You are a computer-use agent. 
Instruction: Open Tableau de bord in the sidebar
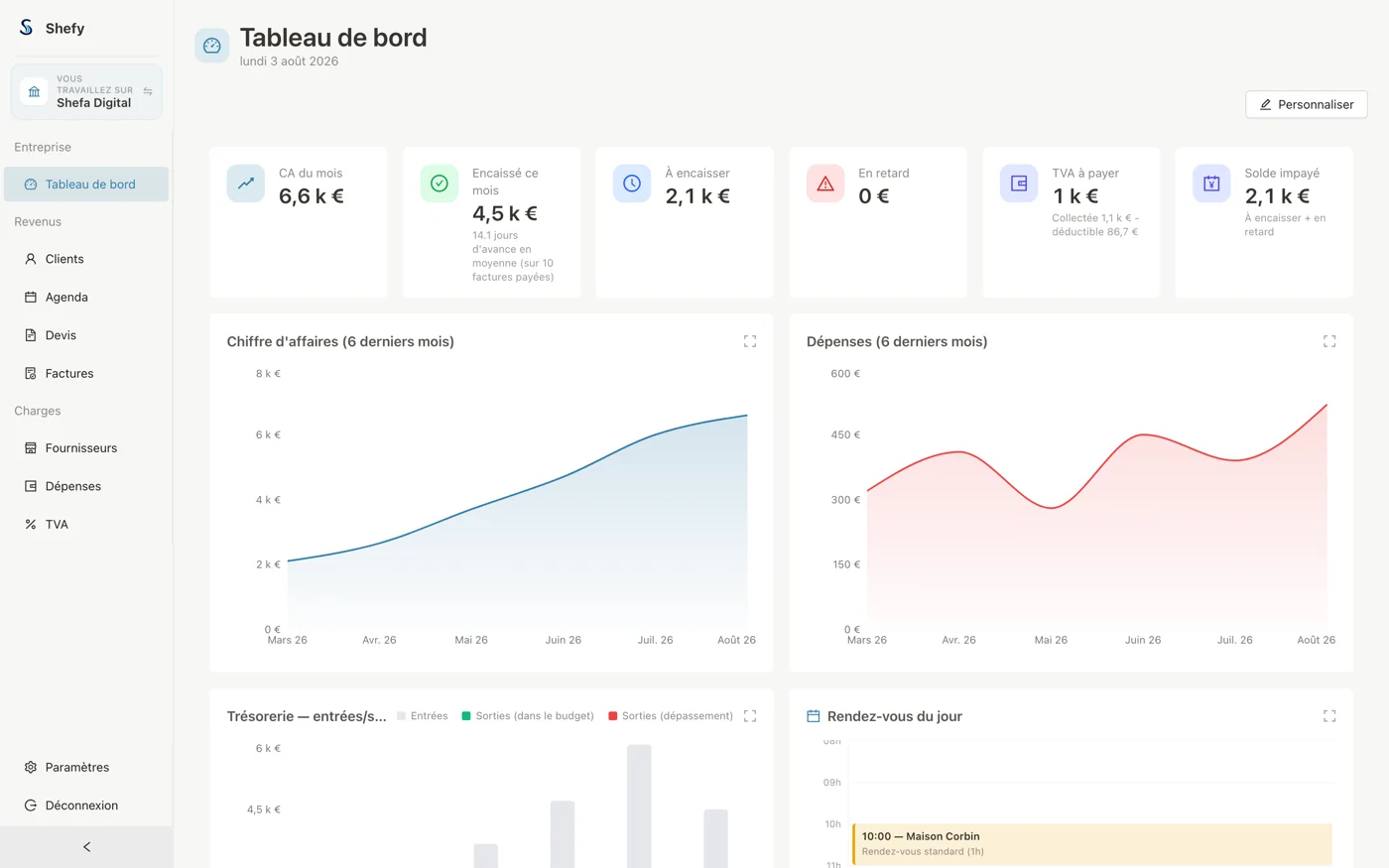[x=86, y=185]
